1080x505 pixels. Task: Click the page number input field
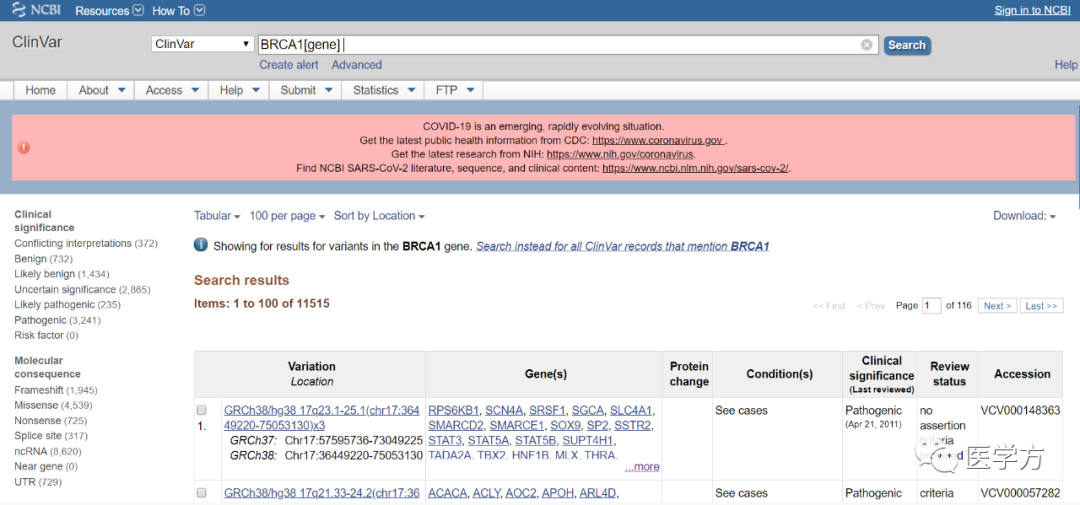click(x=931, y=306)
